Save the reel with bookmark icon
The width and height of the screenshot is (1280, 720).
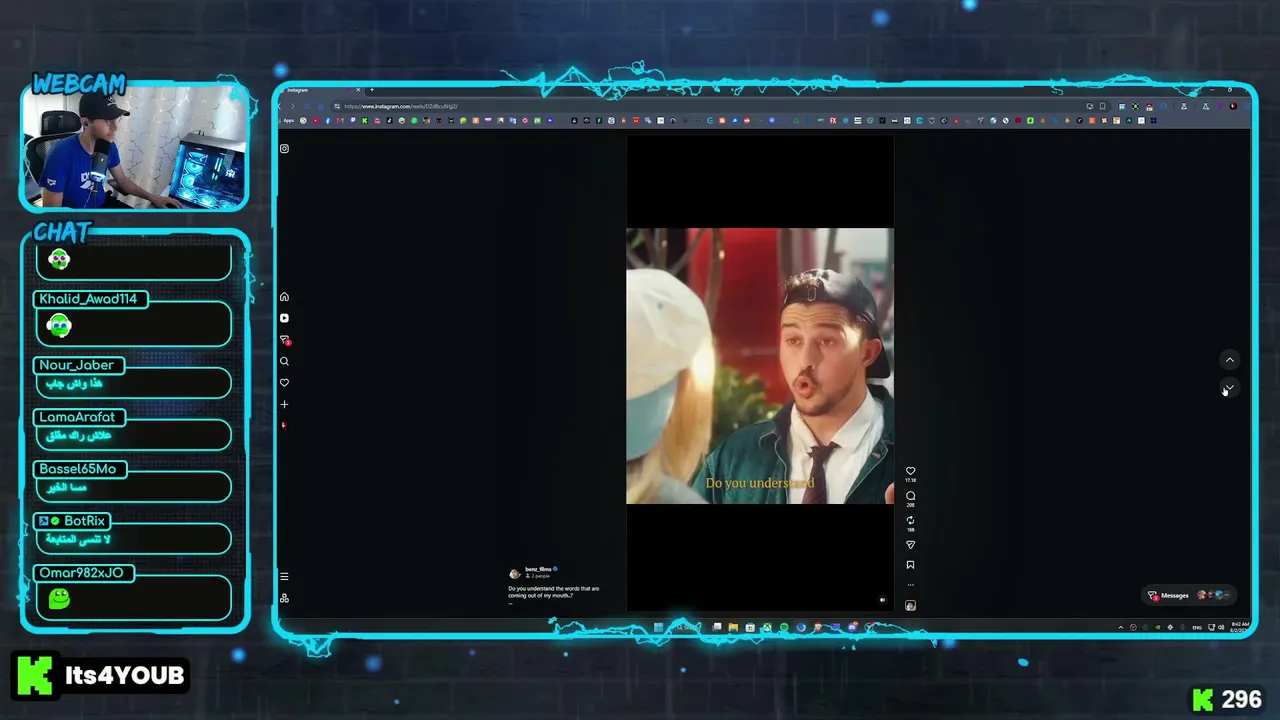click(x=910, y=565)
